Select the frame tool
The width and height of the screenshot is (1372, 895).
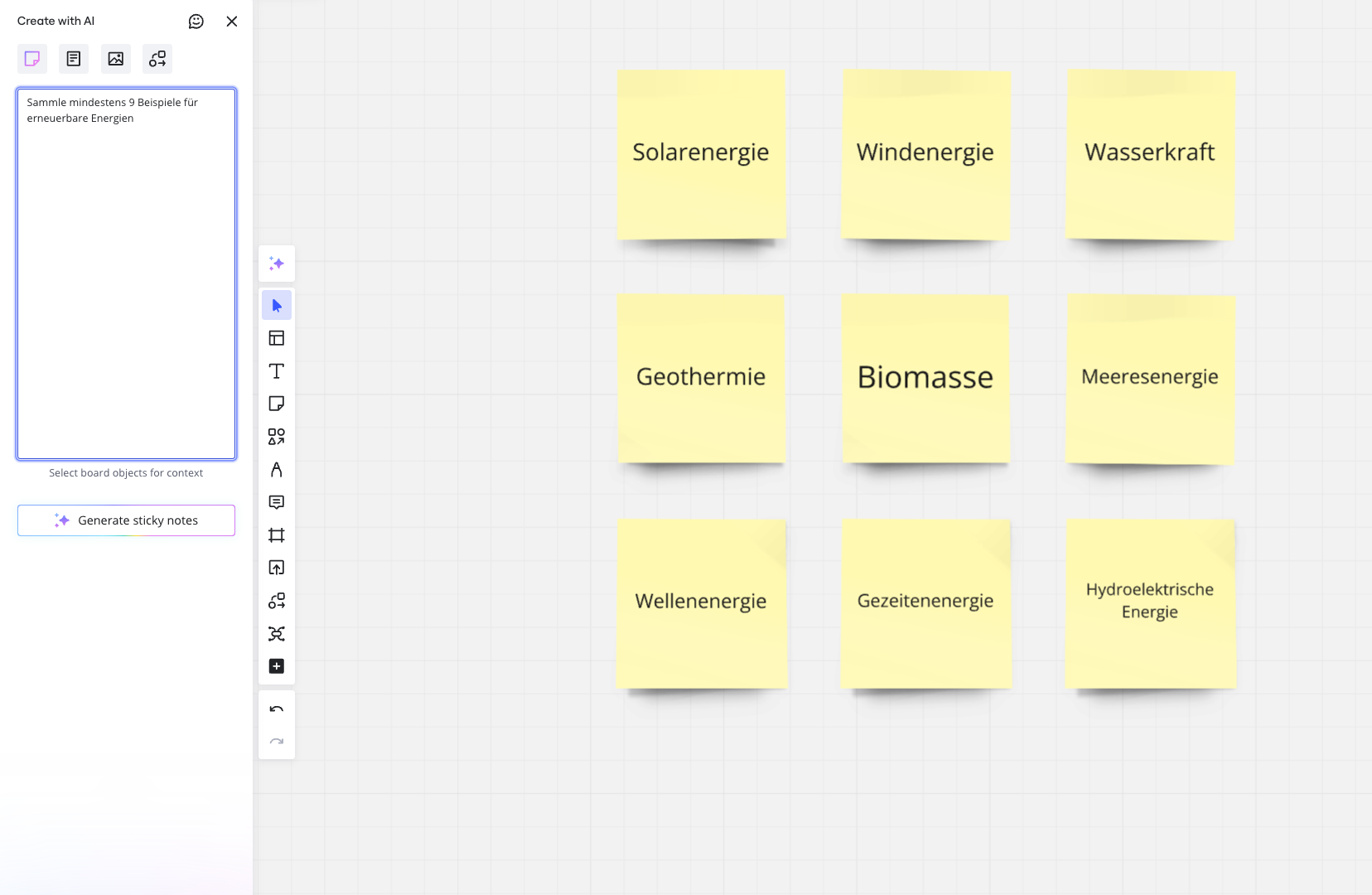tap(277, 535)
